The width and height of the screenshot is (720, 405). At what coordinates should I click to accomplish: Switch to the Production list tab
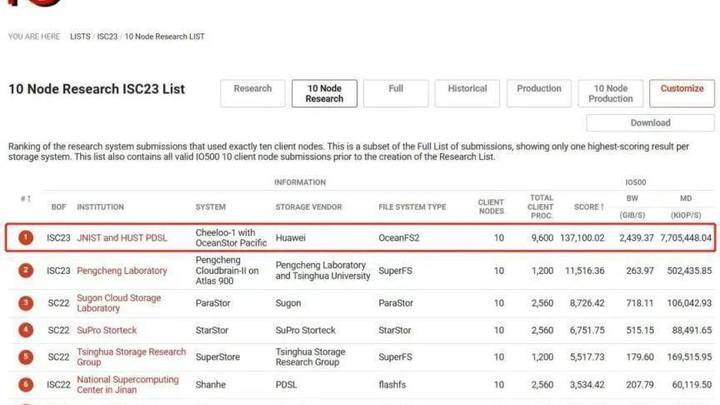coord(539,93)
